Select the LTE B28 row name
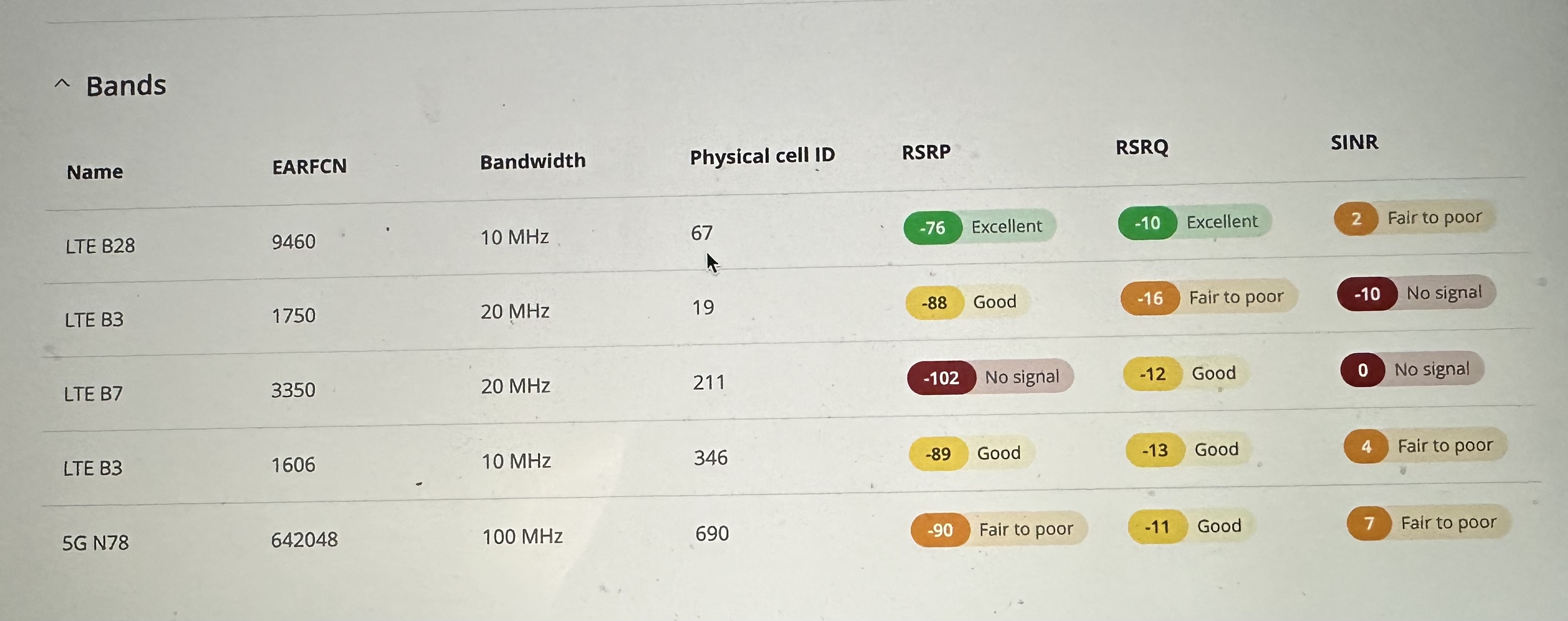Screen dimensions: 1568x621 point(101,246)
